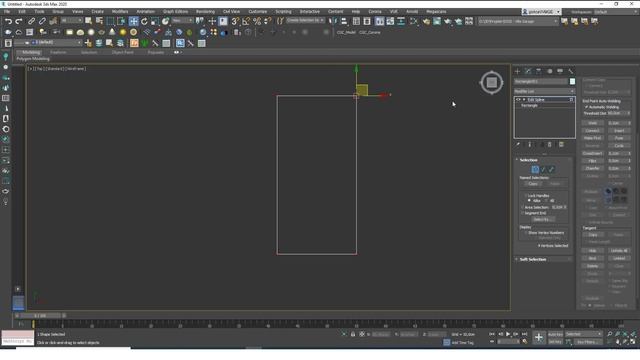Image resolution: width=640 pixels, height=360 pixels.
Task: Click the time slider frame handle
Action: click(x=40, y=316)
